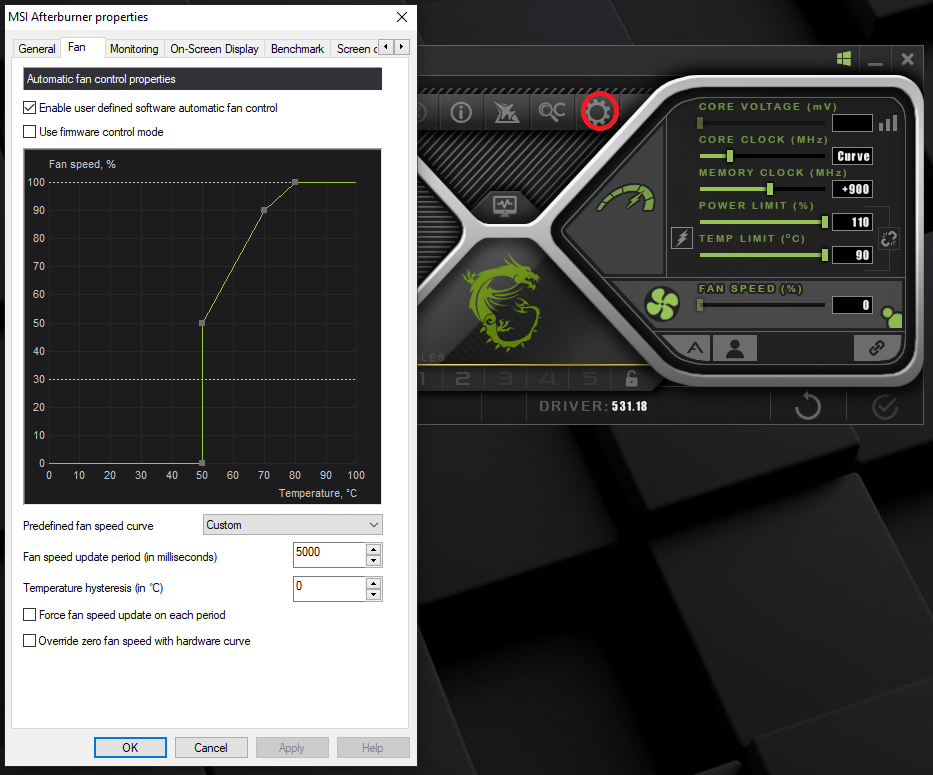Click the profile lock icon
The height and width of the screenshot is (775, 933).
(631, 378)
